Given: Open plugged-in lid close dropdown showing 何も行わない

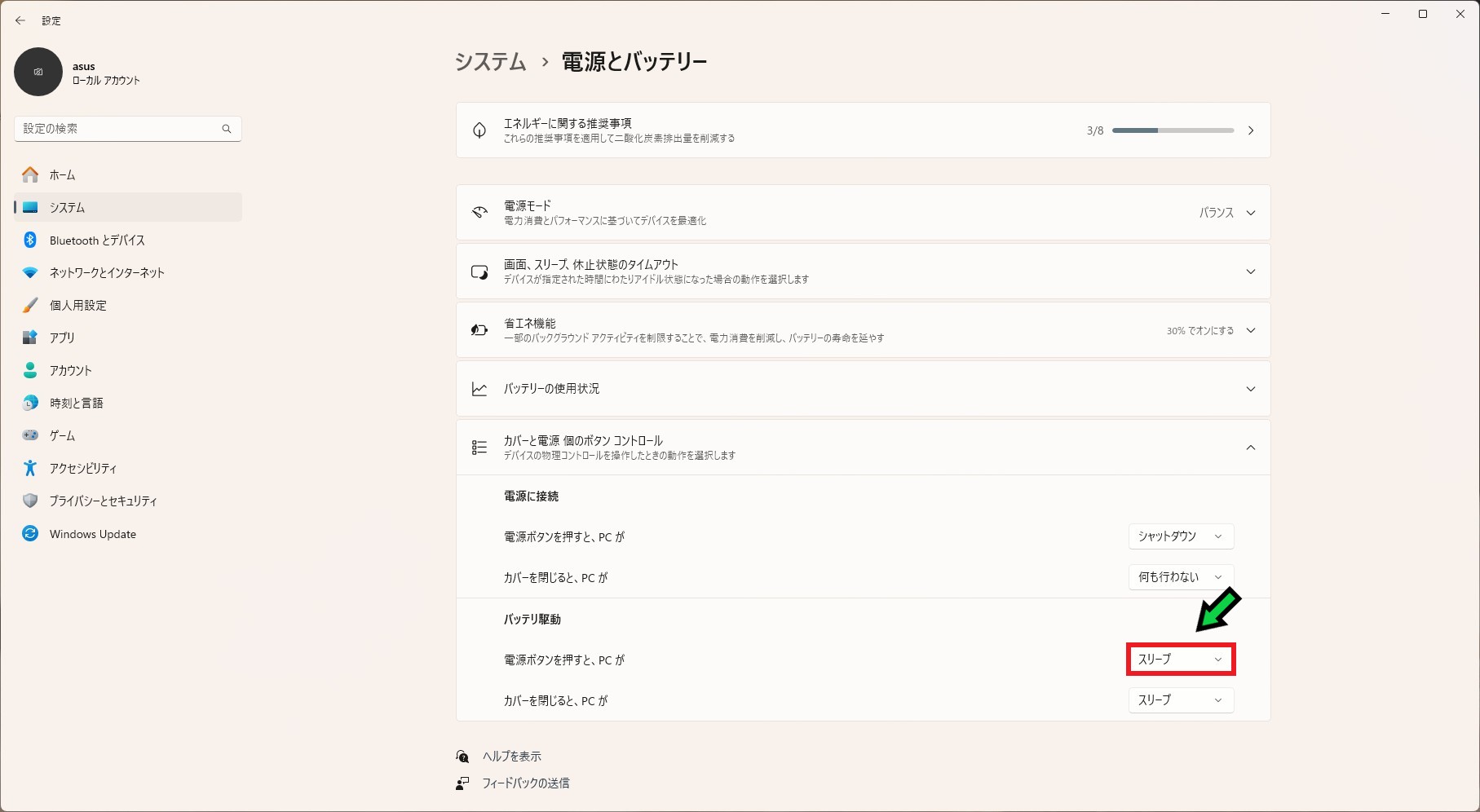Looking at the screenshot, I should [x=1180, y=577].
